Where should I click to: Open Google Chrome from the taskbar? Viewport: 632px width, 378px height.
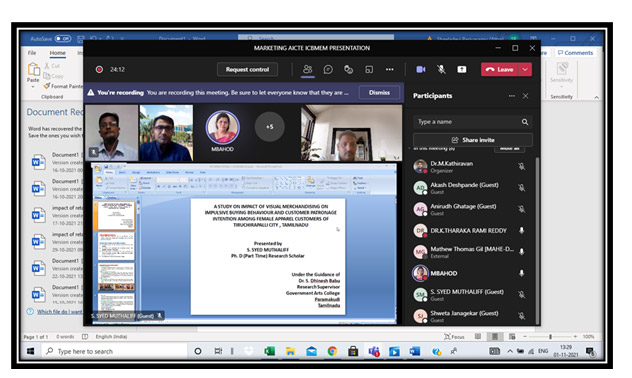tap(332, 351)
